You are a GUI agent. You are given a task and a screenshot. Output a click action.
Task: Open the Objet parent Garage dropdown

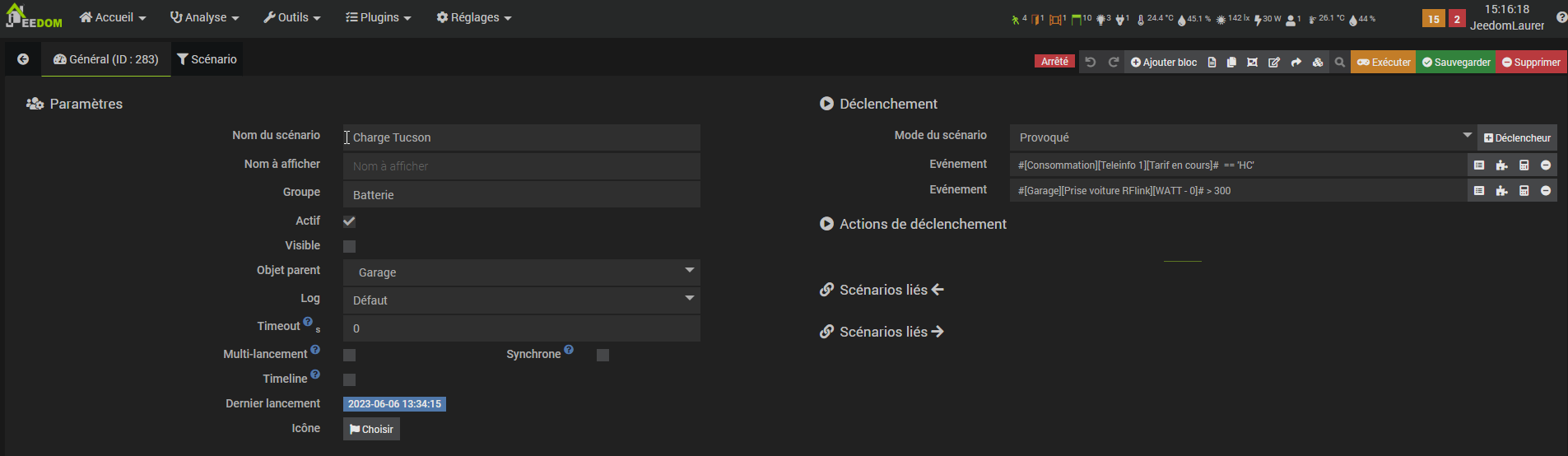pos(522,272)
